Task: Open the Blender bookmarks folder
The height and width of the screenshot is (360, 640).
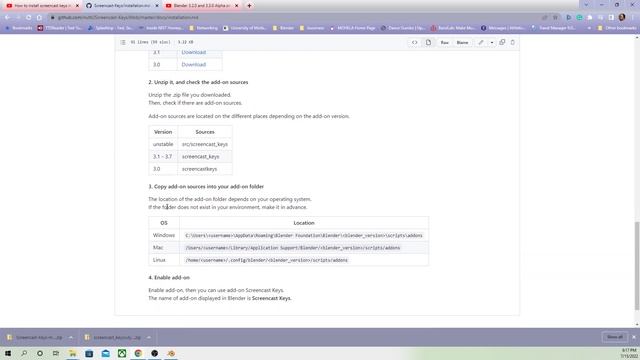Action: click(x=283, y=28)
